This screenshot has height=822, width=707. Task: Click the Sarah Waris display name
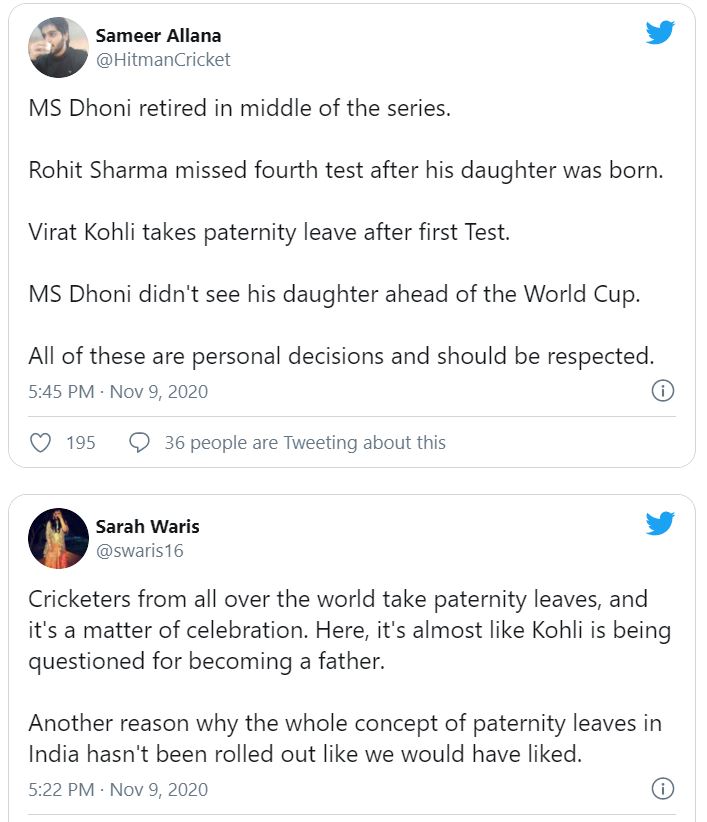[x=148, y=526]
